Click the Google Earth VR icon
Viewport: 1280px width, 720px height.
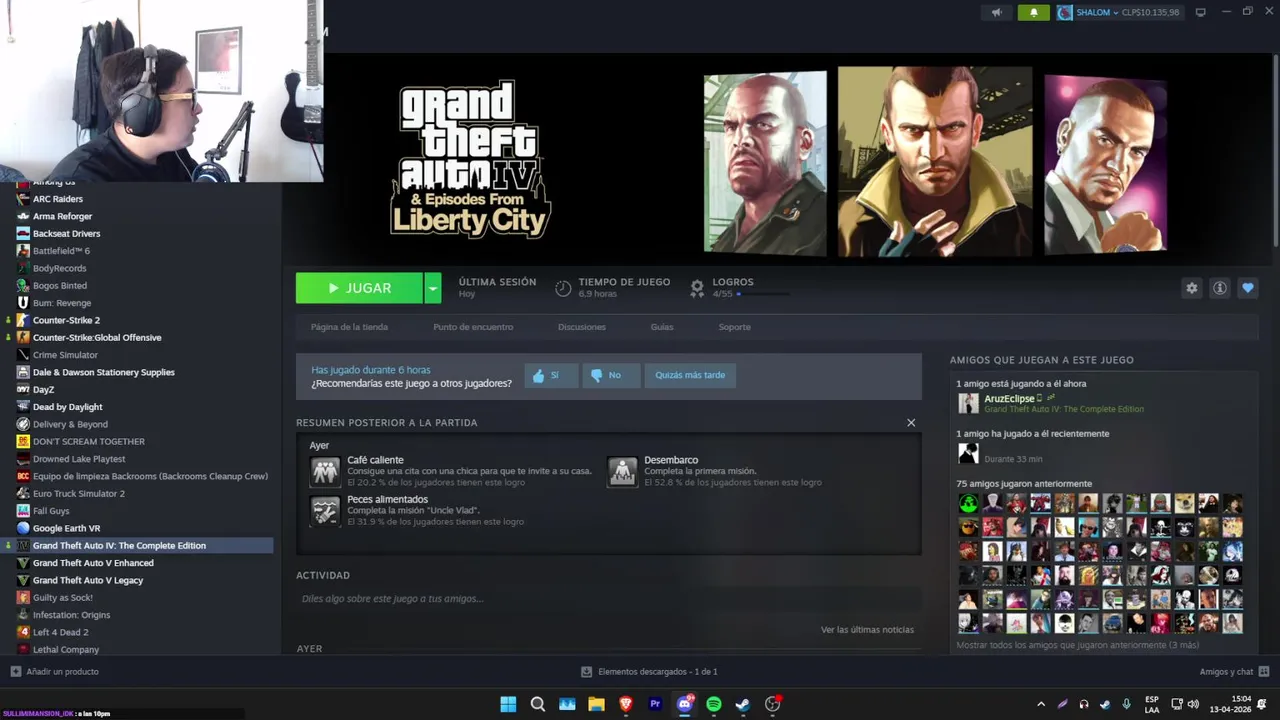[x=23, y=528]
